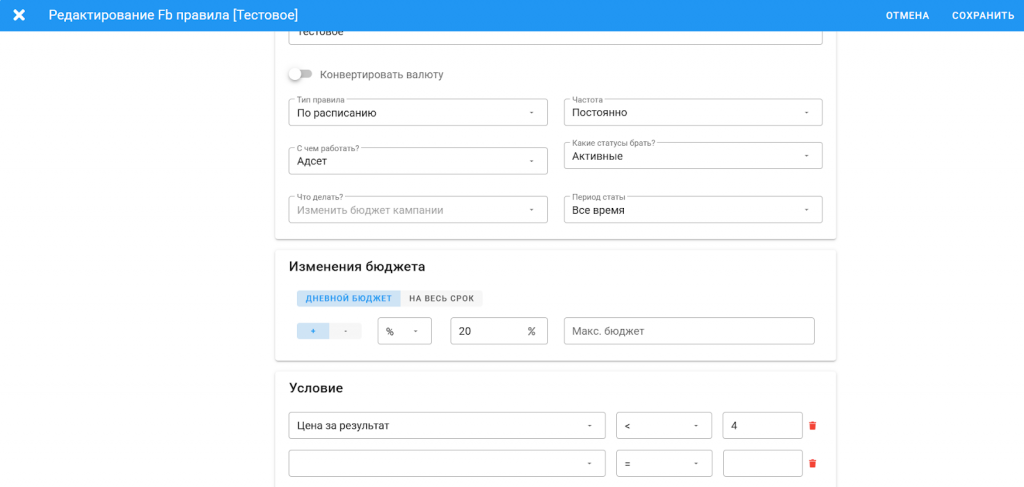Viewport: 1024px width, 487px height.
Task: Open 'Какие статусы брать?' dropdown
Action: click(x=692, y=156)
